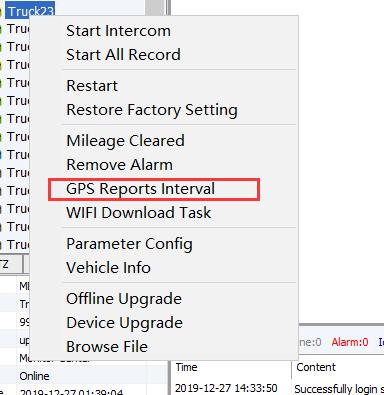Click the Time column header

point(187,367)
